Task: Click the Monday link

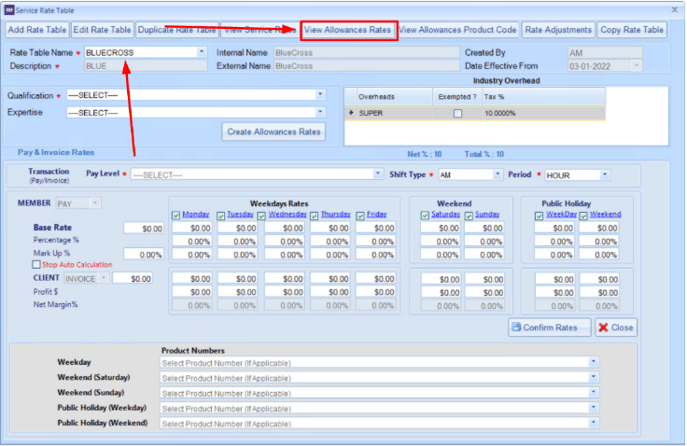Action: tap(195, 214)
